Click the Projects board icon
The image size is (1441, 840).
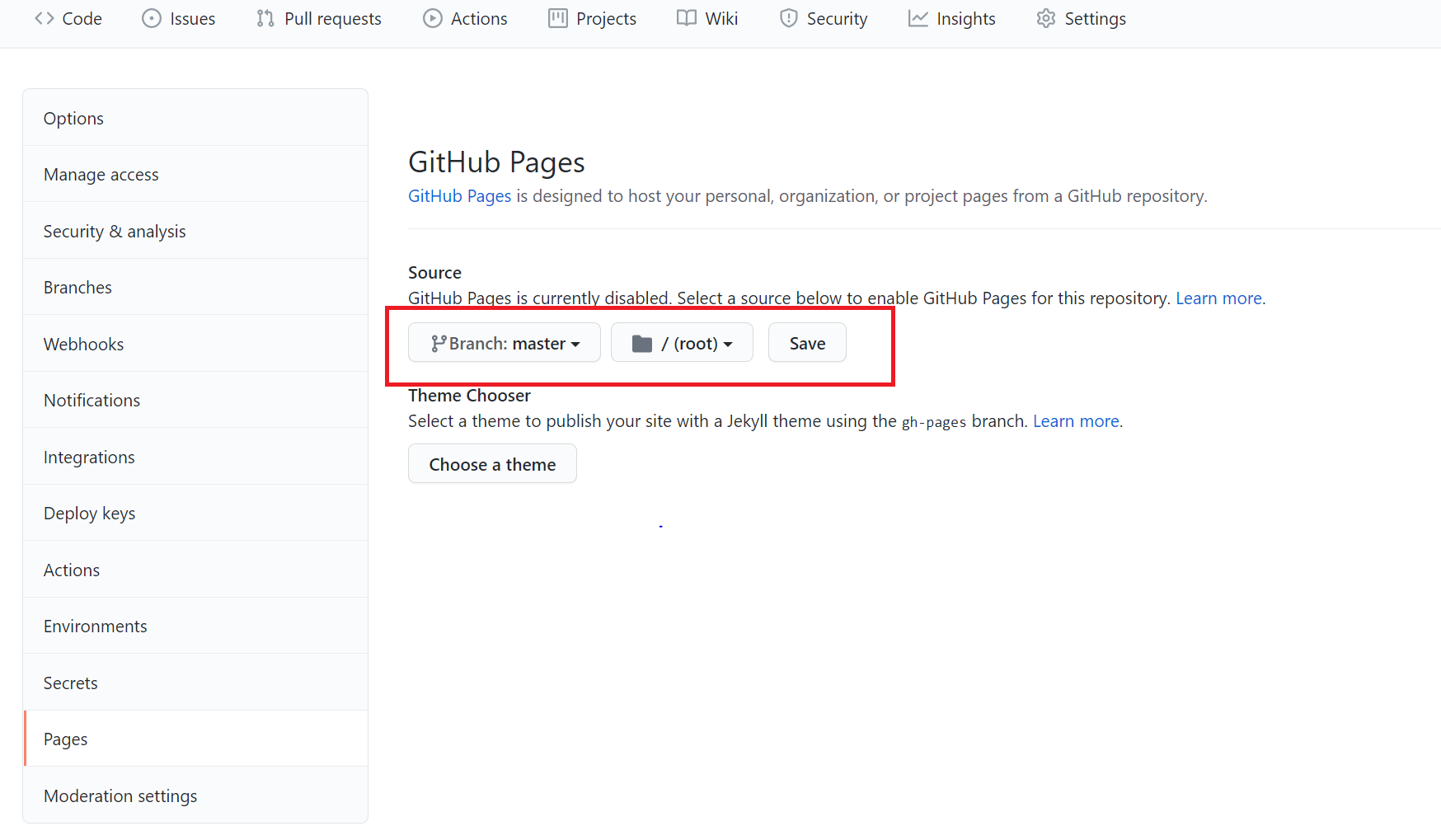point(558,18)
